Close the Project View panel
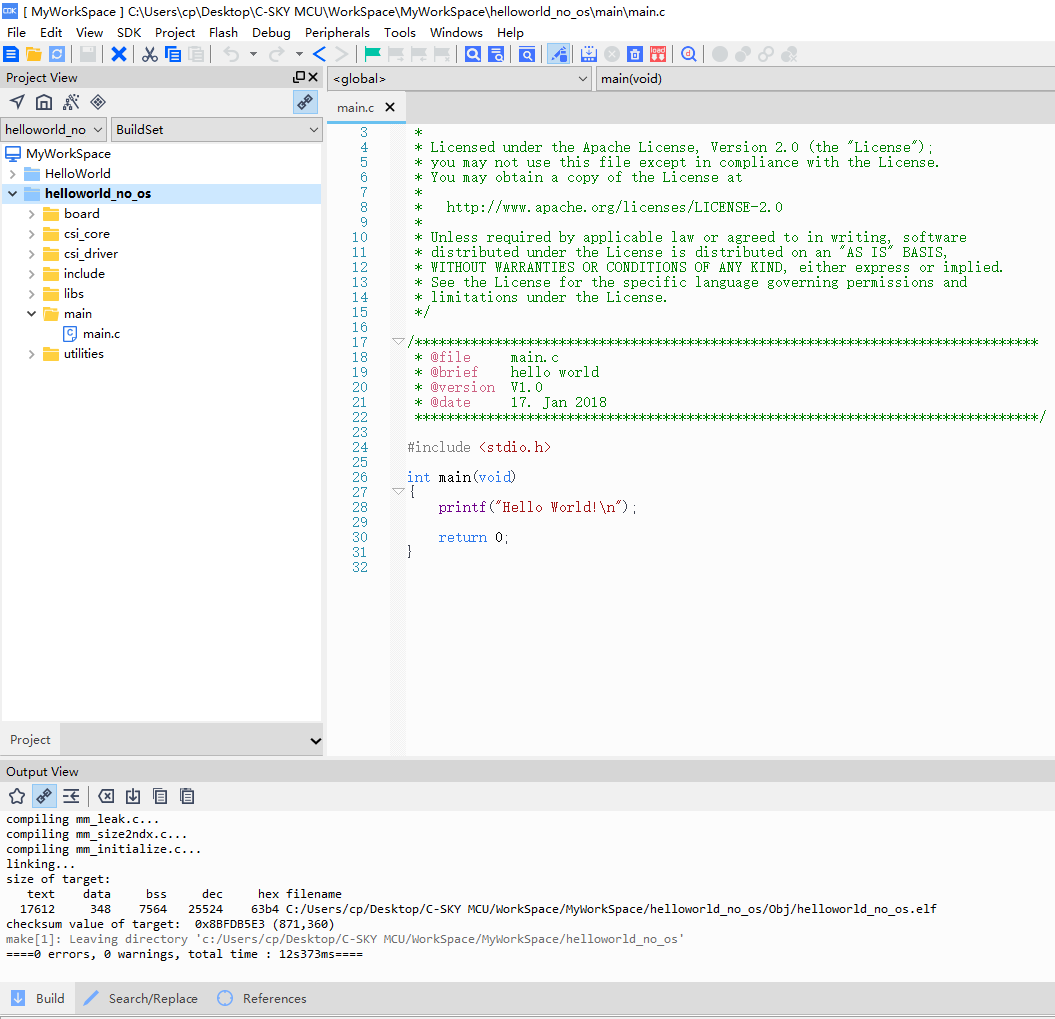Screen dimensions: 1055x1019 pos(313,77)
